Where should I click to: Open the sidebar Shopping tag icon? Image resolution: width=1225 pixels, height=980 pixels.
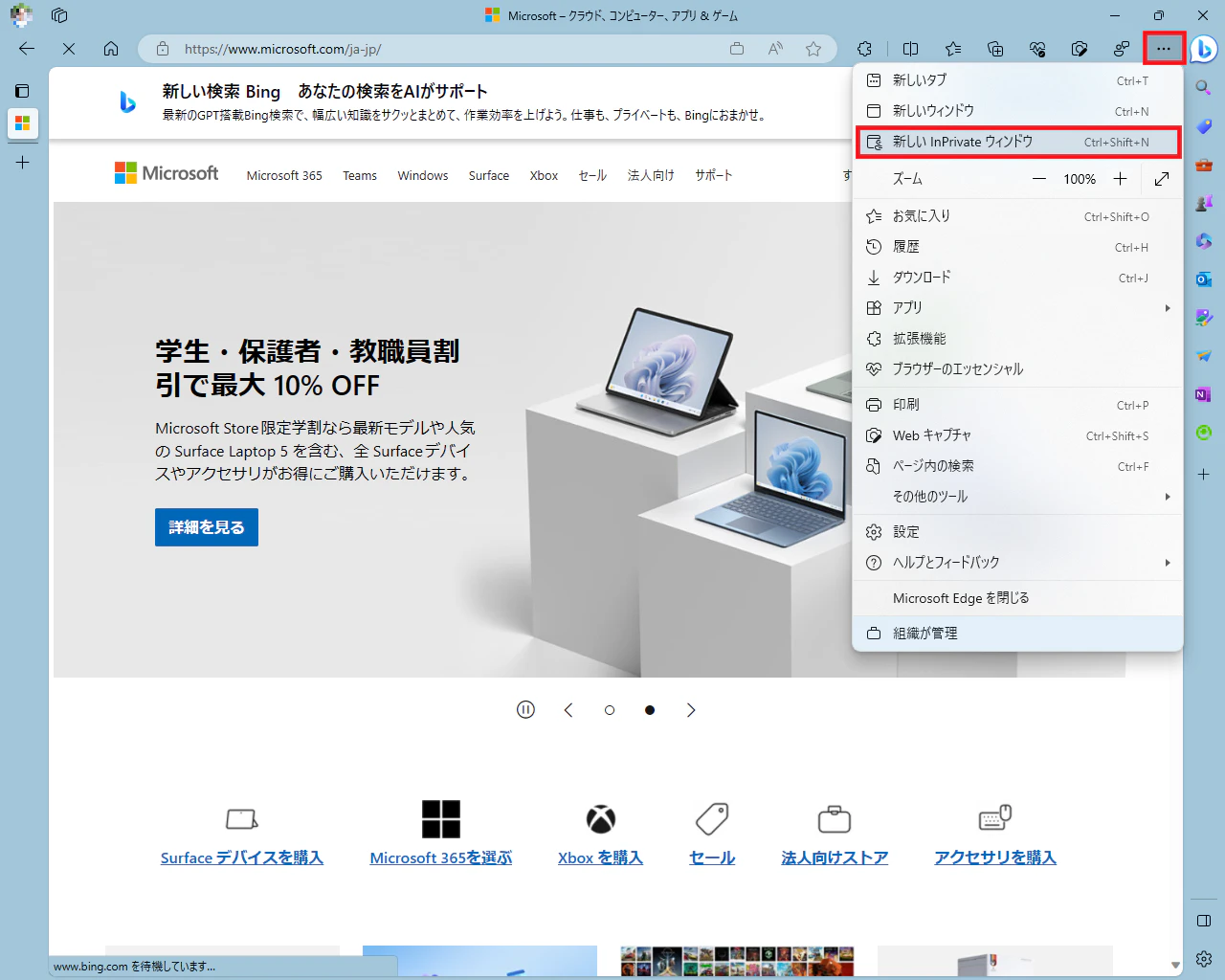pos(1204,126)
